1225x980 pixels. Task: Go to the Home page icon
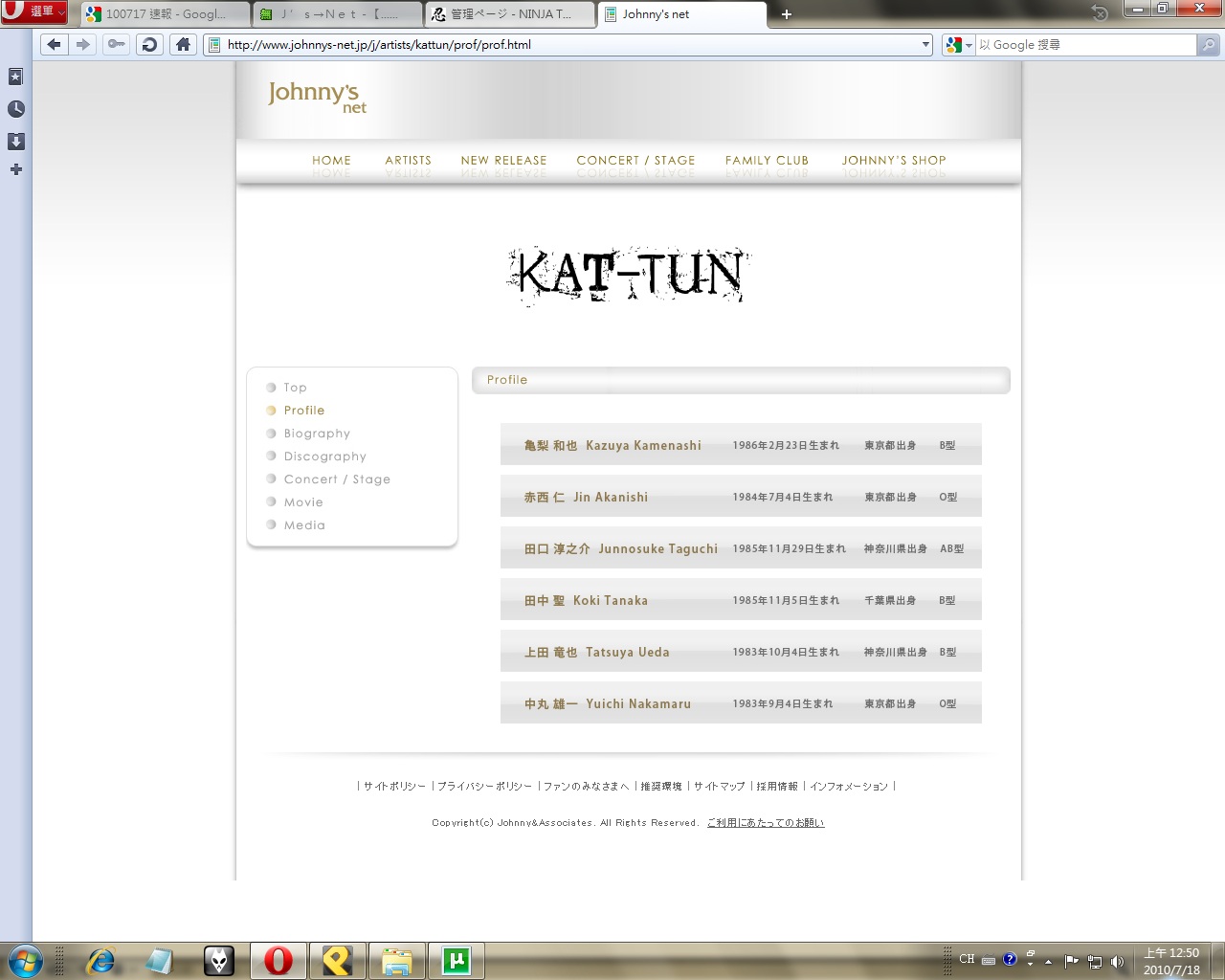(x=183, y=44)
